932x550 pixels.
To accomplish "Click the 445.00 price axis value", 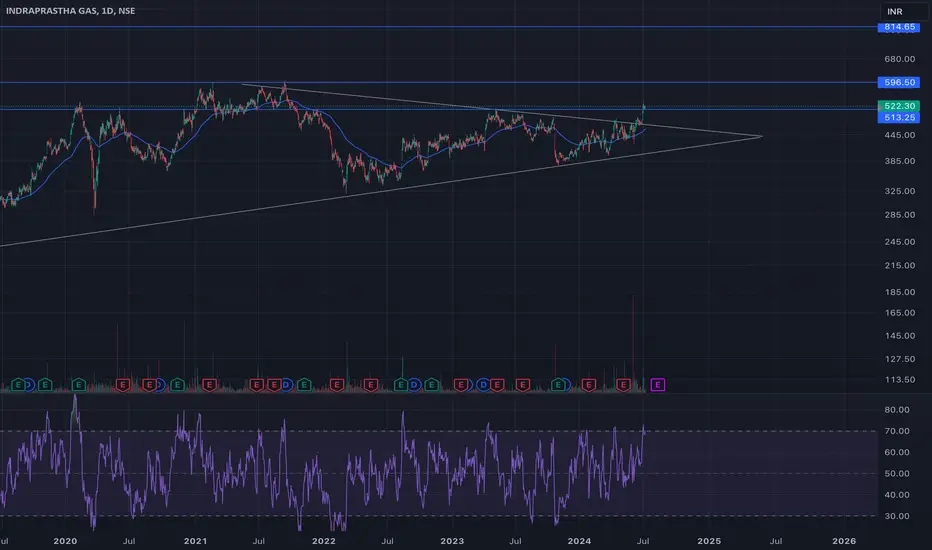I will coord(899,135).
